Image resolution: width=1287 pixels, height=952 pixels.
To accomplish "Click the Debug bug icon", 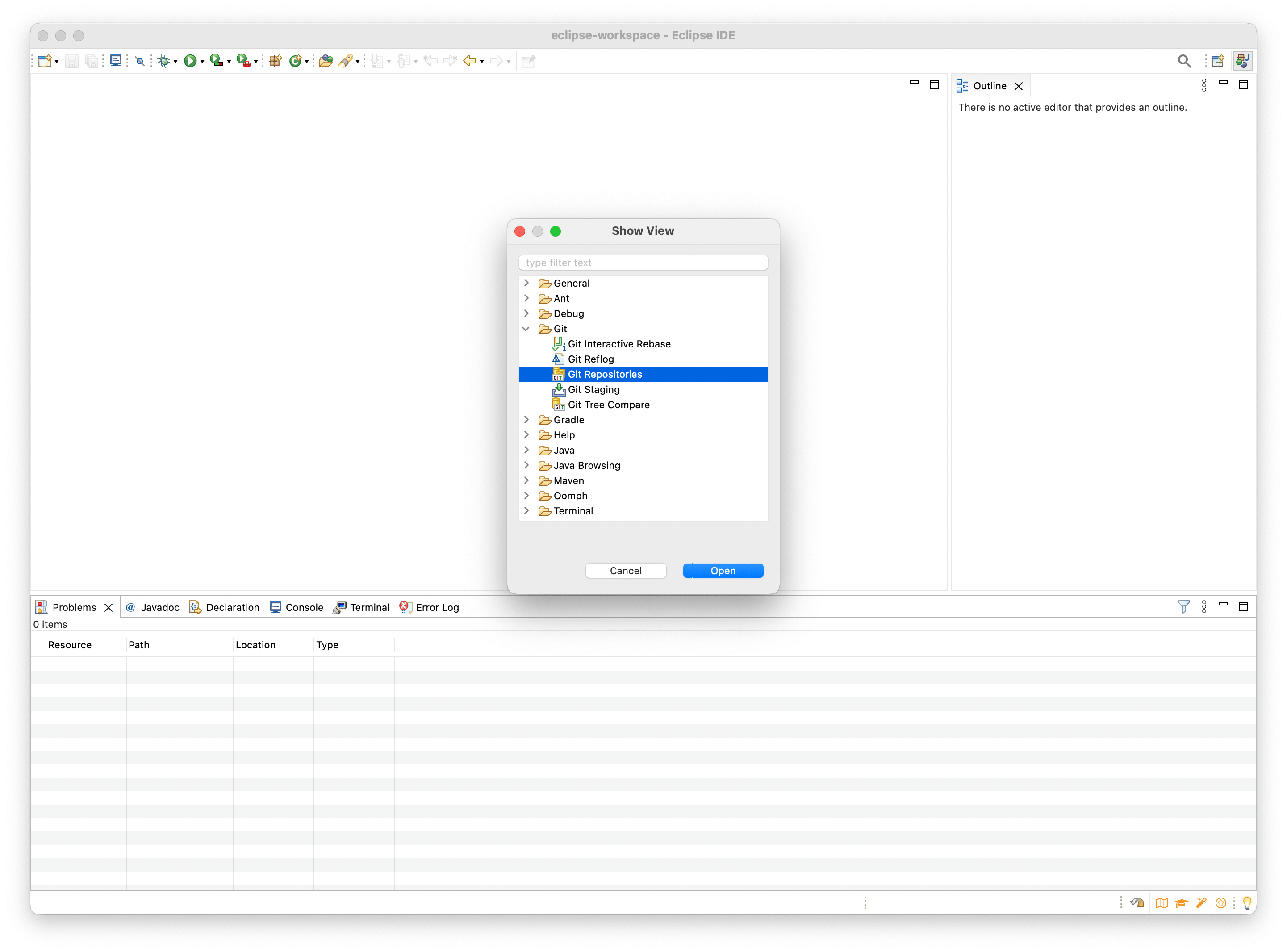I will [x=164, y=61].
